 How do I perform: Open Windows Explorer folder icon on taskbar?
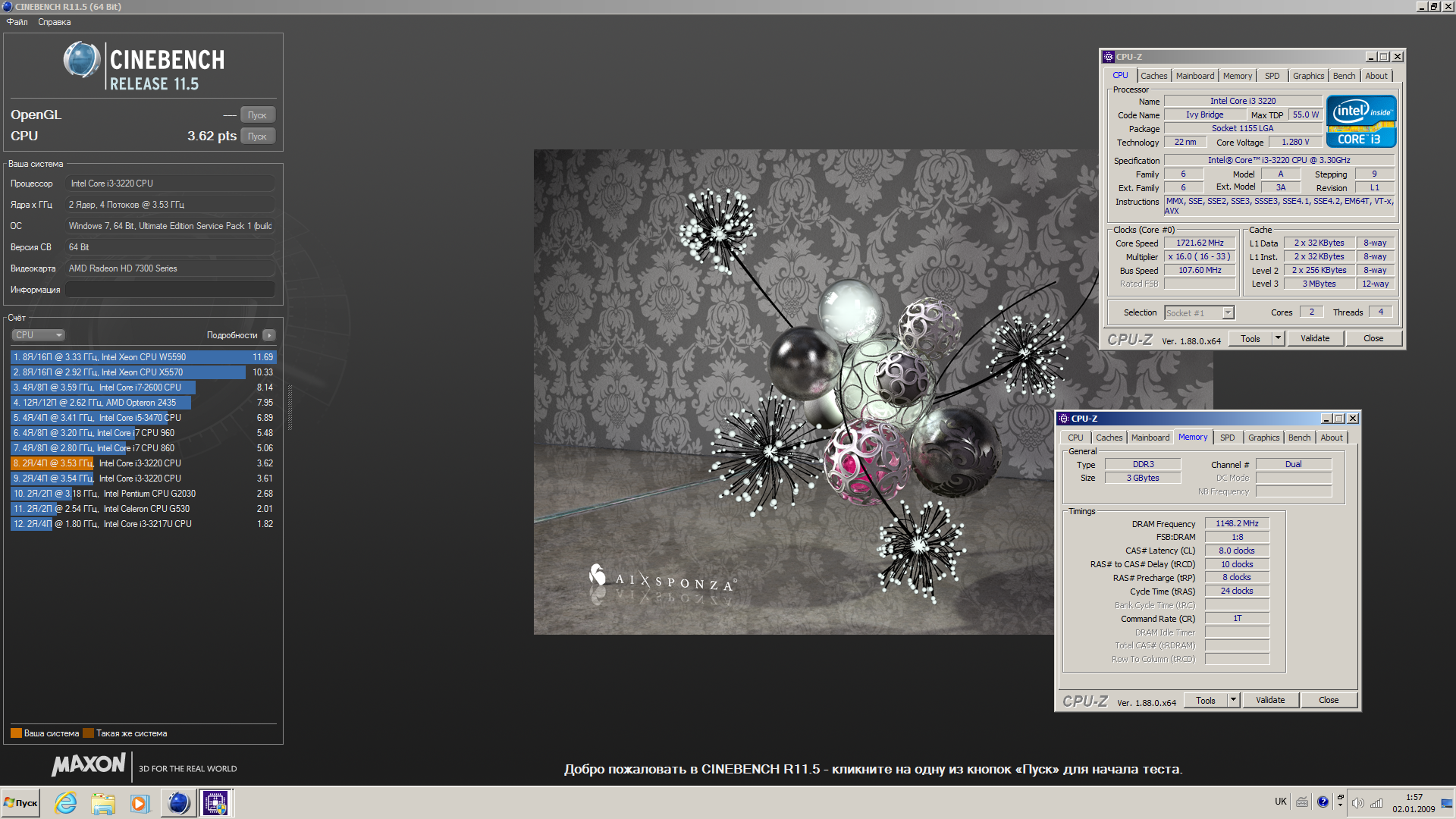coord(103,803)
